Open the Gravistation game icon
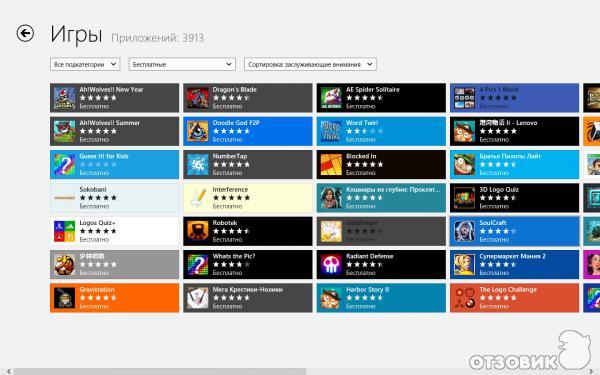The width and height of the screenshot is (600, 375). click(64, 298)
